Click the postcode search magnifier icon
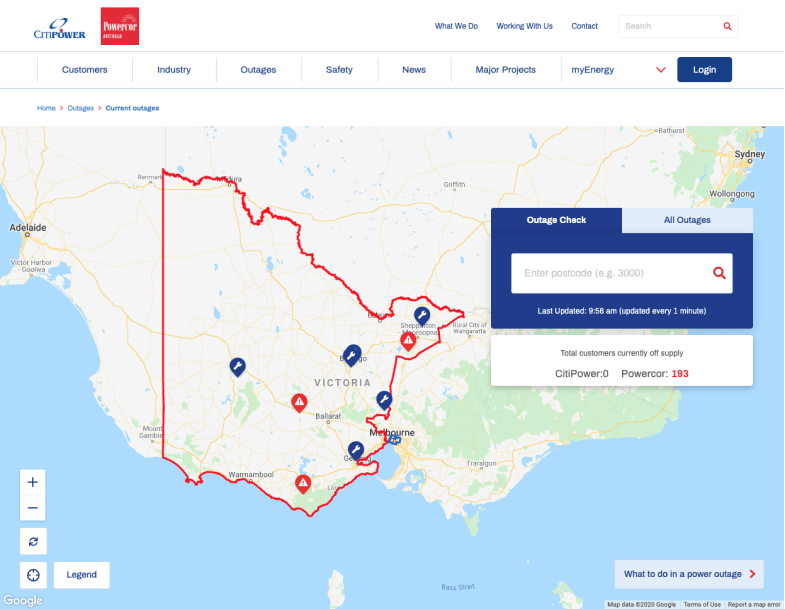785x609 pixels. (x=718, y=273)
